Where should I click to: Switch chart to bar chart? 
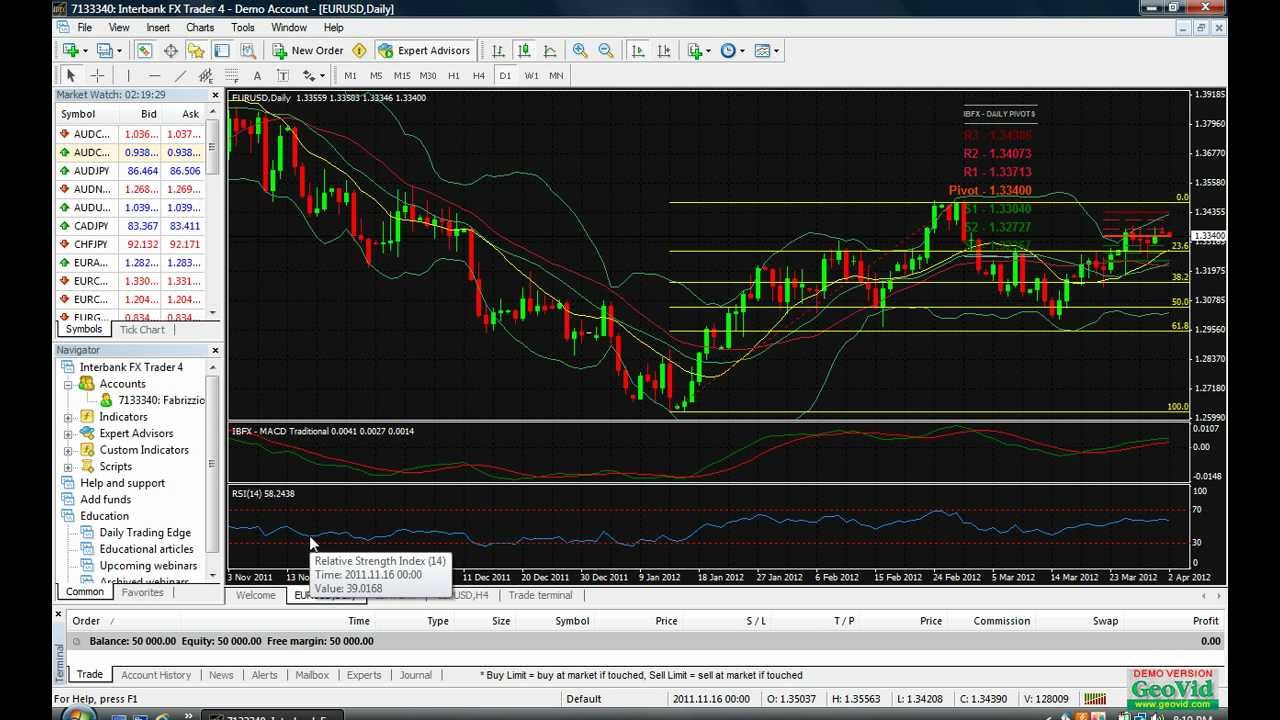498,50
